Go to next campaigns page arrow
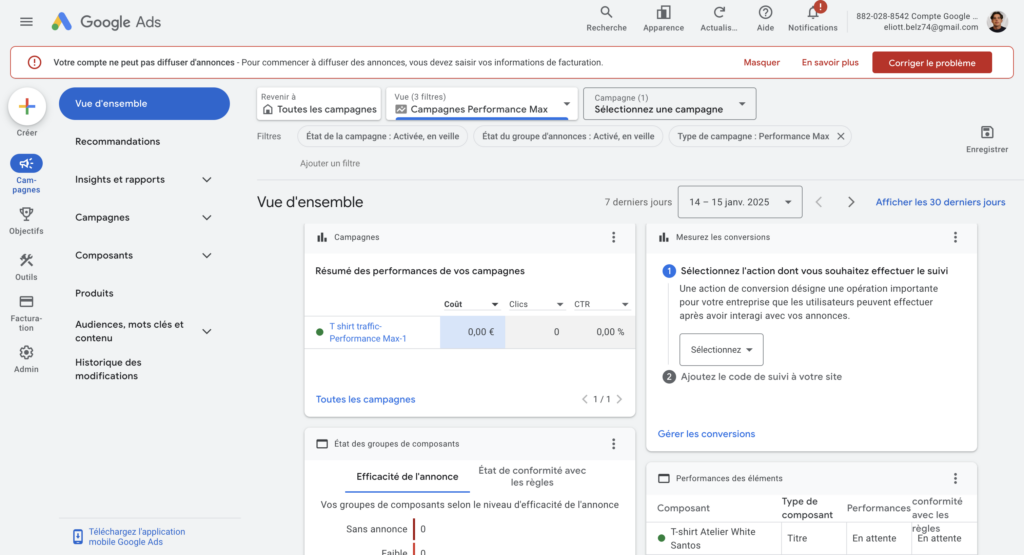Viewport: 1024px width, 555px height. tap(619, 399)
